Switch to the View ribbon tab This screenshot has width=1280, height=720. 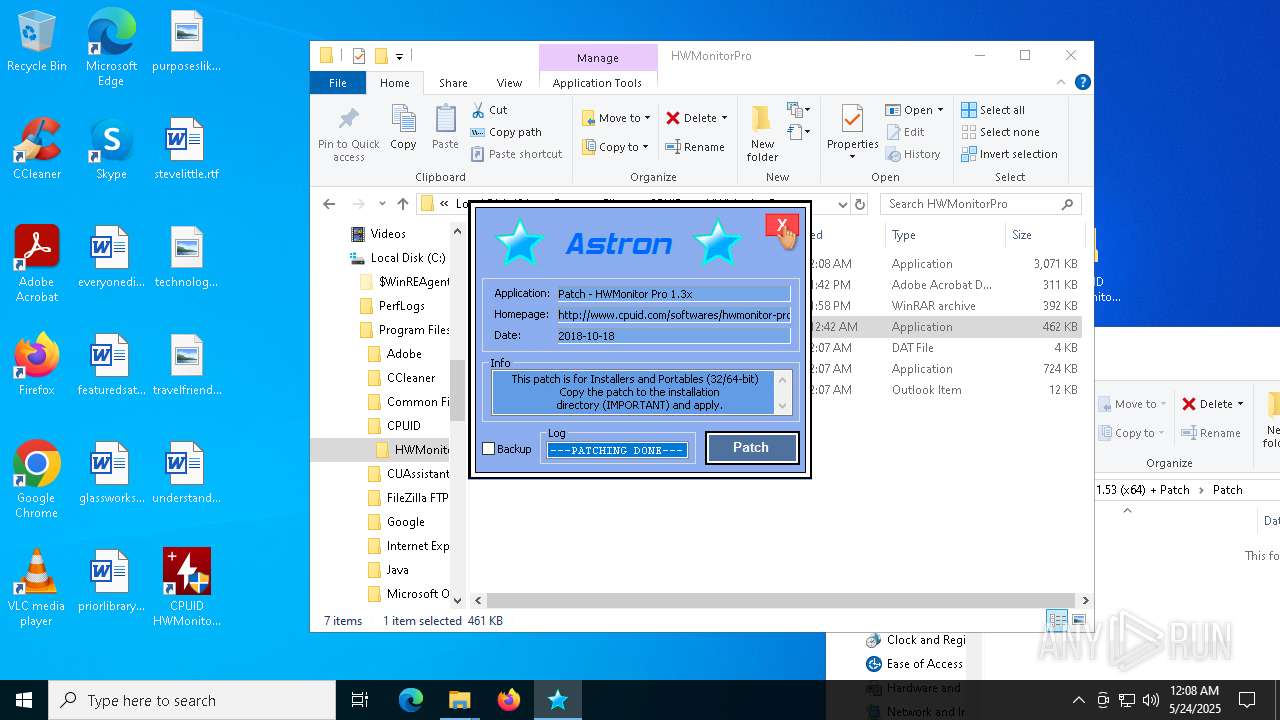point(509,83)
